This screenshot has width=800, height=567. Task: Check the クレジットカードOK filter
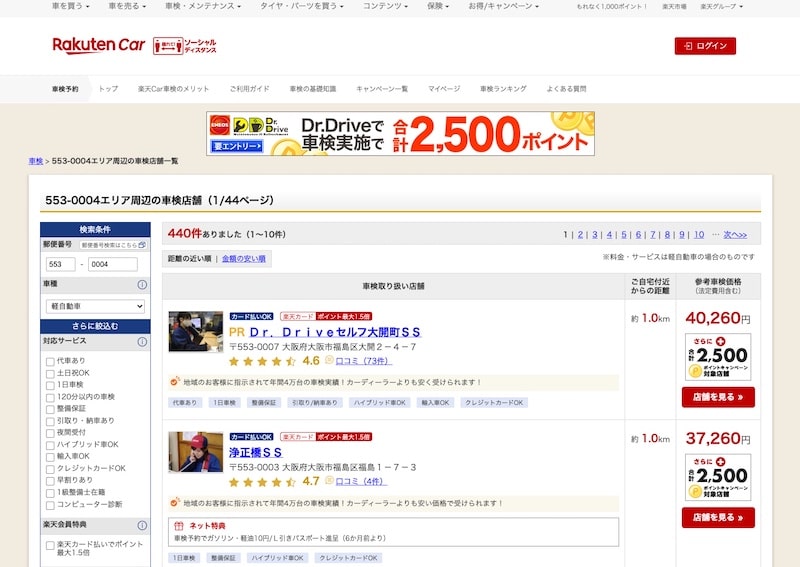pyautogui.click(x=50, y=469)
